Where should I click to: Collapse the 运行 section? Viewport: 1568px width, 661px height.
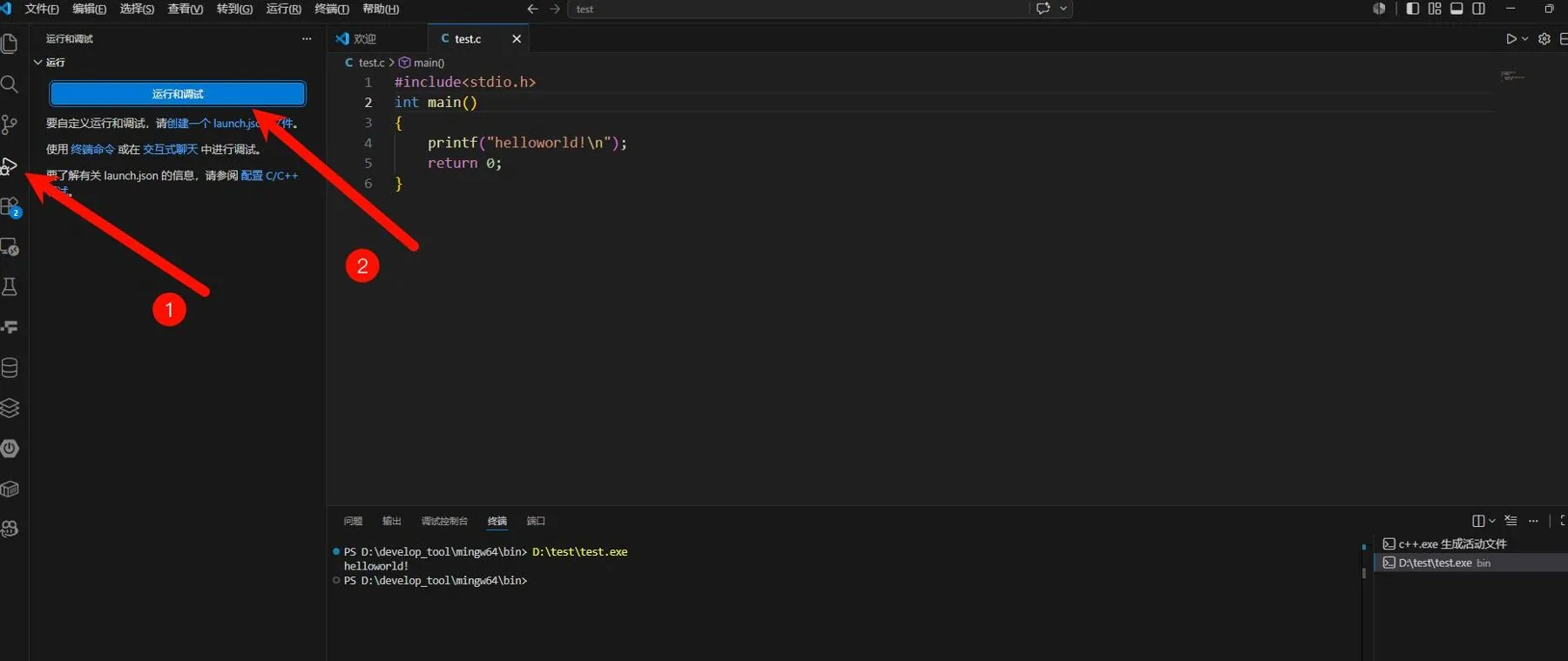click(x=50, y=63)
